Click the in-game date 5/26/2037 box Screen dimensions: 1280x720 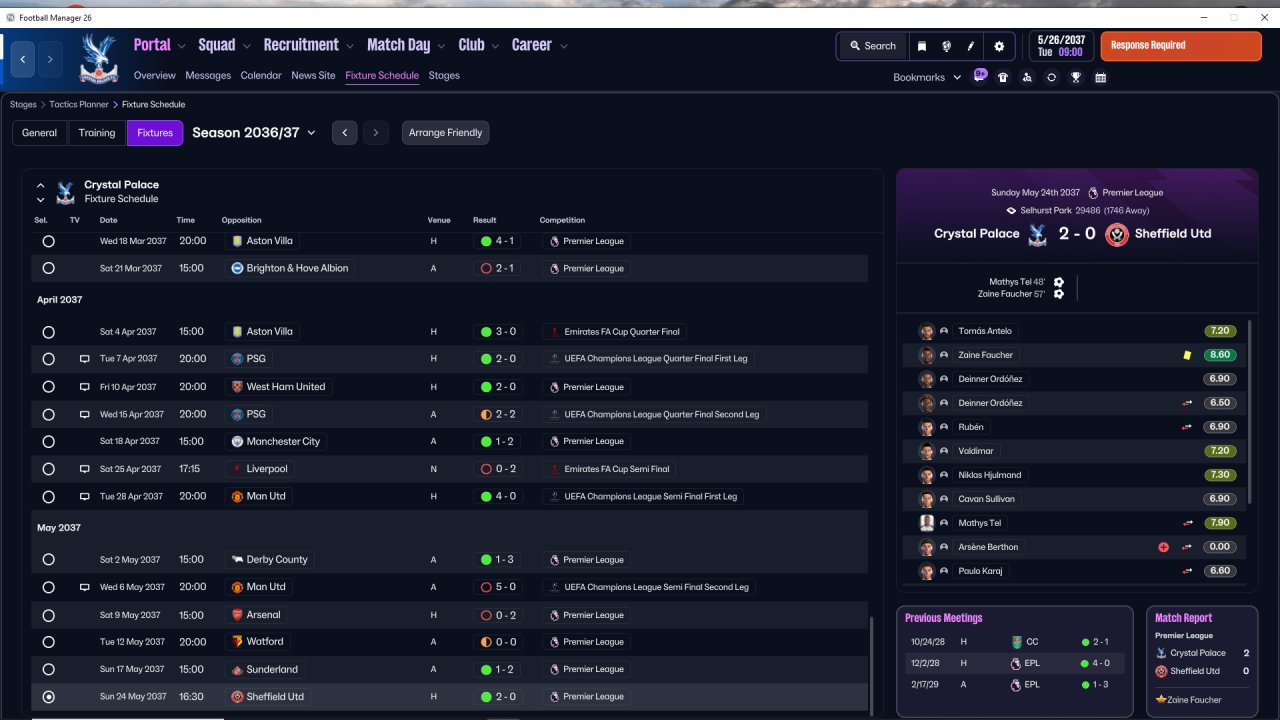point(1061,46)
